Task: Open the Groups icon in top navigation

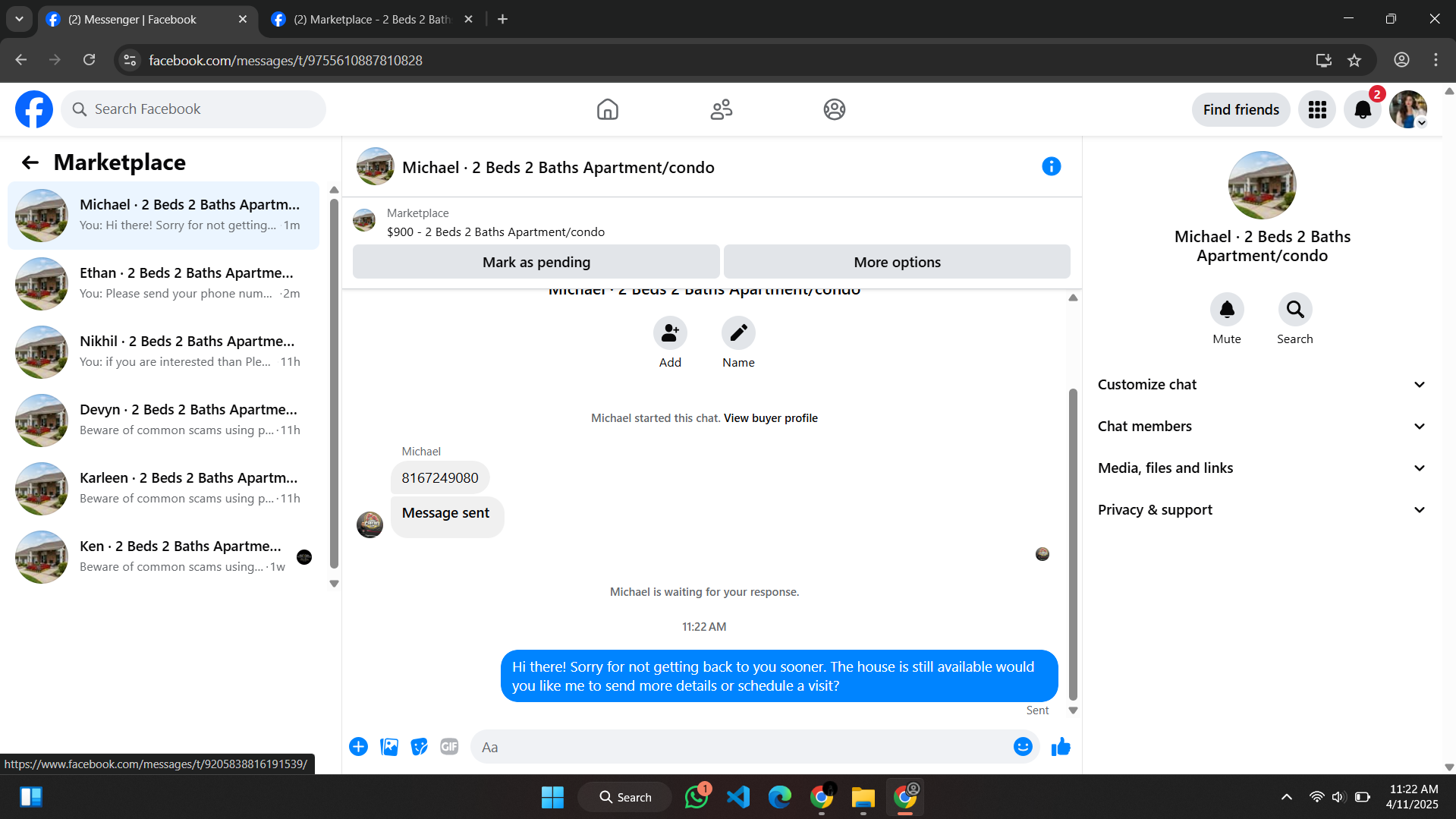Action: click(834, 109)
